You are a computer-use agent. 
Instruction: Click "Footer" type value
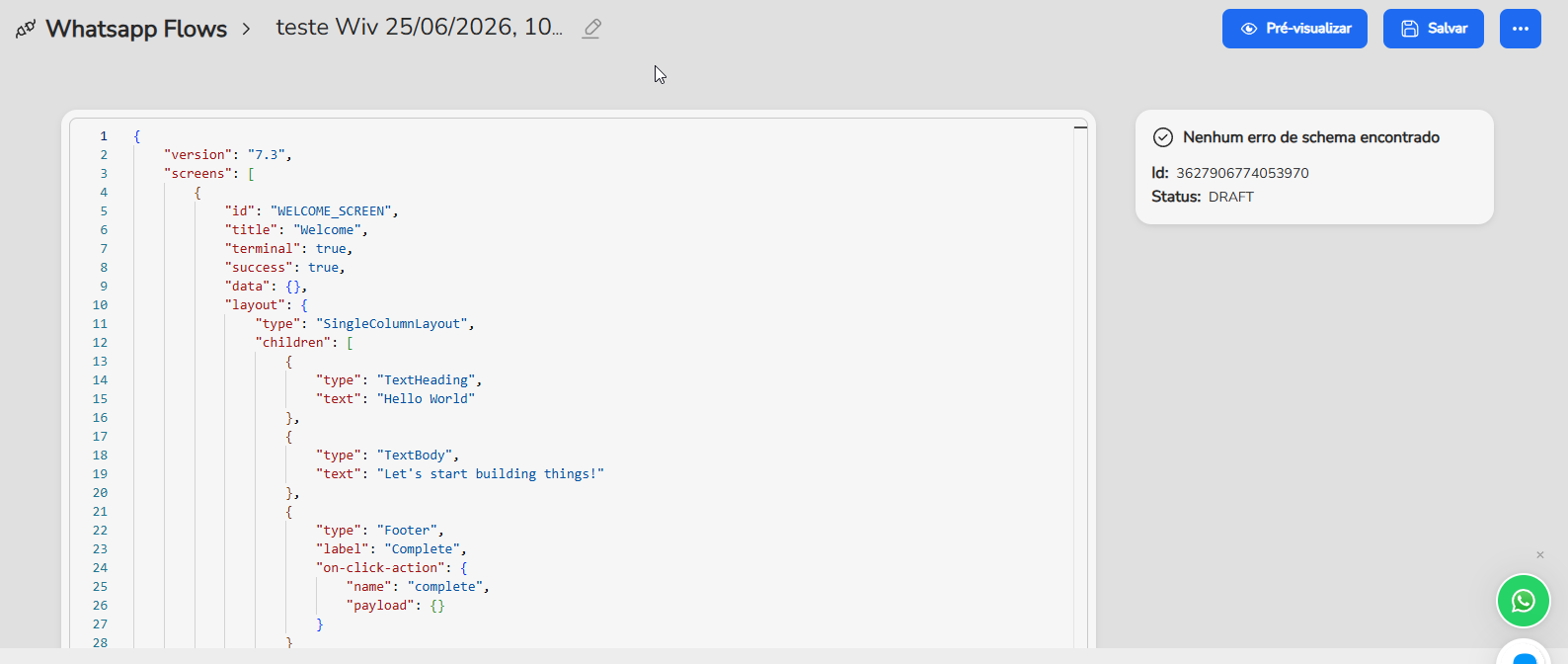(407, 531)
